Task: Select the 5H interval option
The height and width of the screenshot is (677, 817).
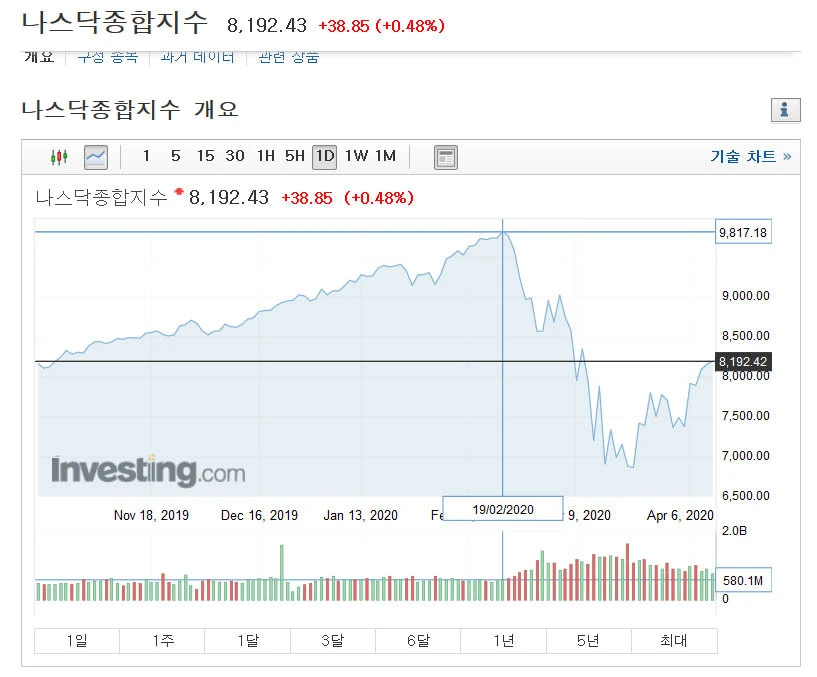Action: pos(295,156)
